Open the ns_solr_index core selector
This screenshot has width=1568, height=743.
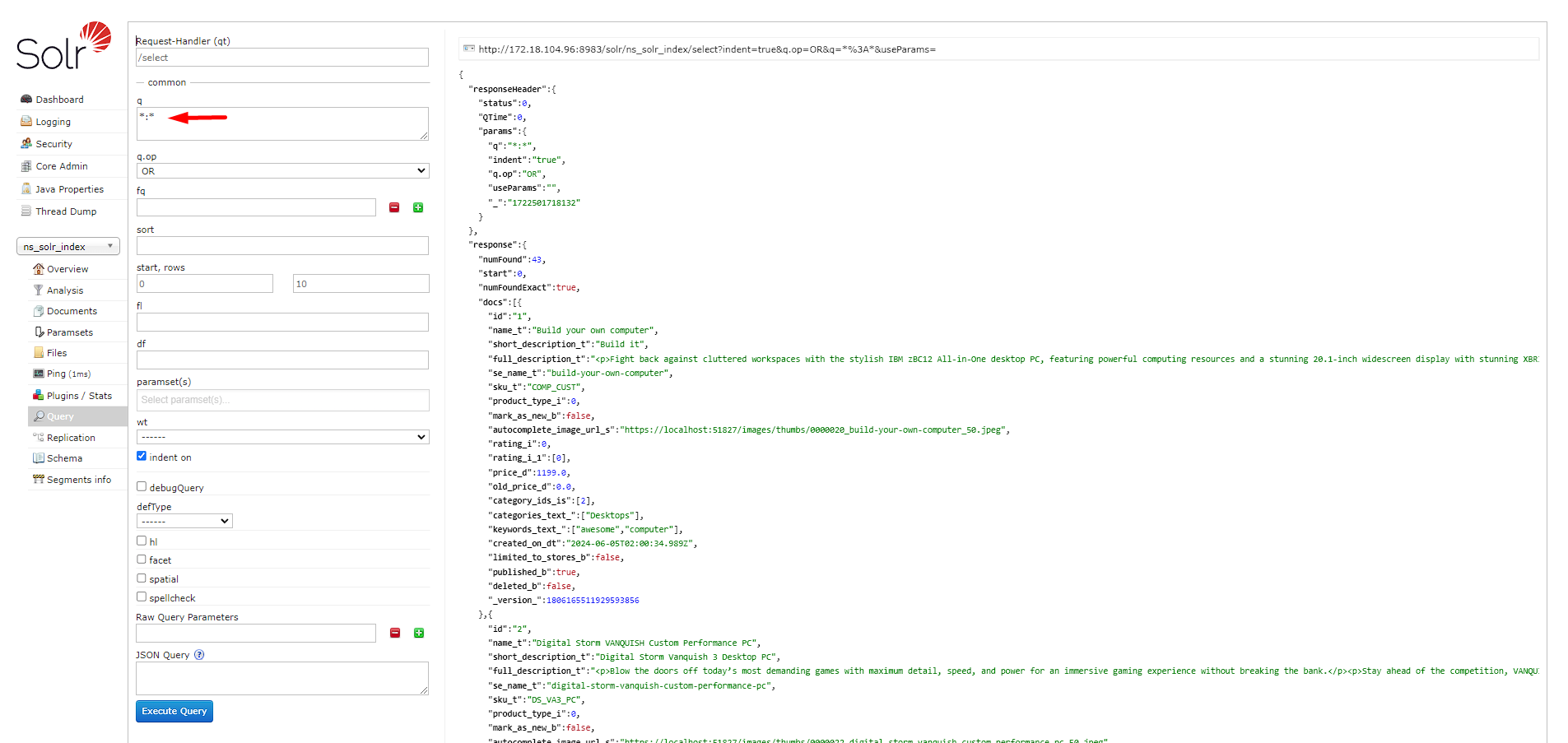pos(68,246)
